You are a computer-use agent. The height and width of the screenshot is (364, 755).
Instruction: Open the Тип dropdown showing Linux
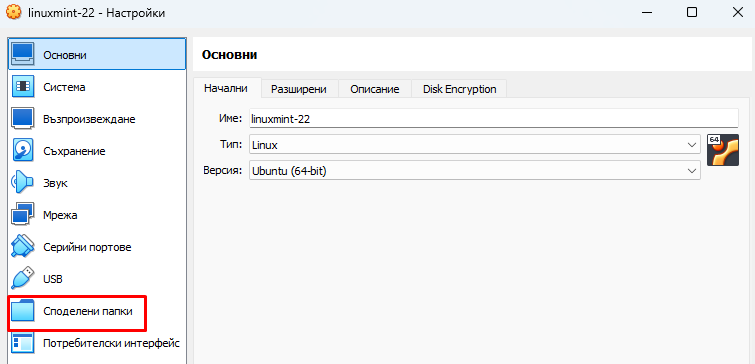coord(475,144)
